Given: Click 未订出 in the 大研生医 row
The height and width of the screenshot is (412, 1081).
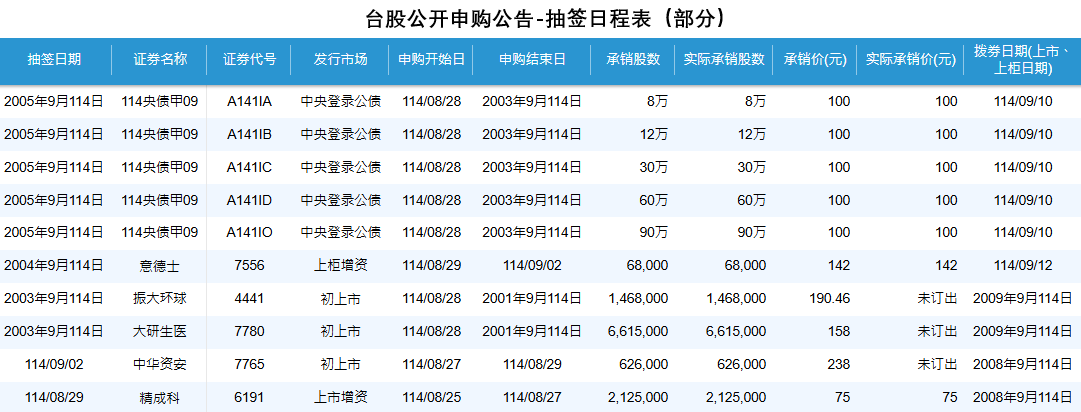Looking at the screenshot, I should coord(937,332).
